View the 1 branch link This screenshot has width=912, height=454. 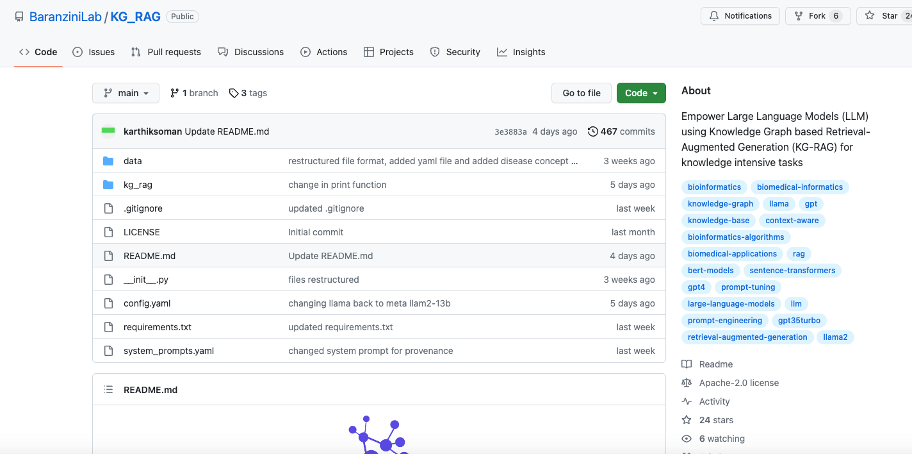[194, 93]
